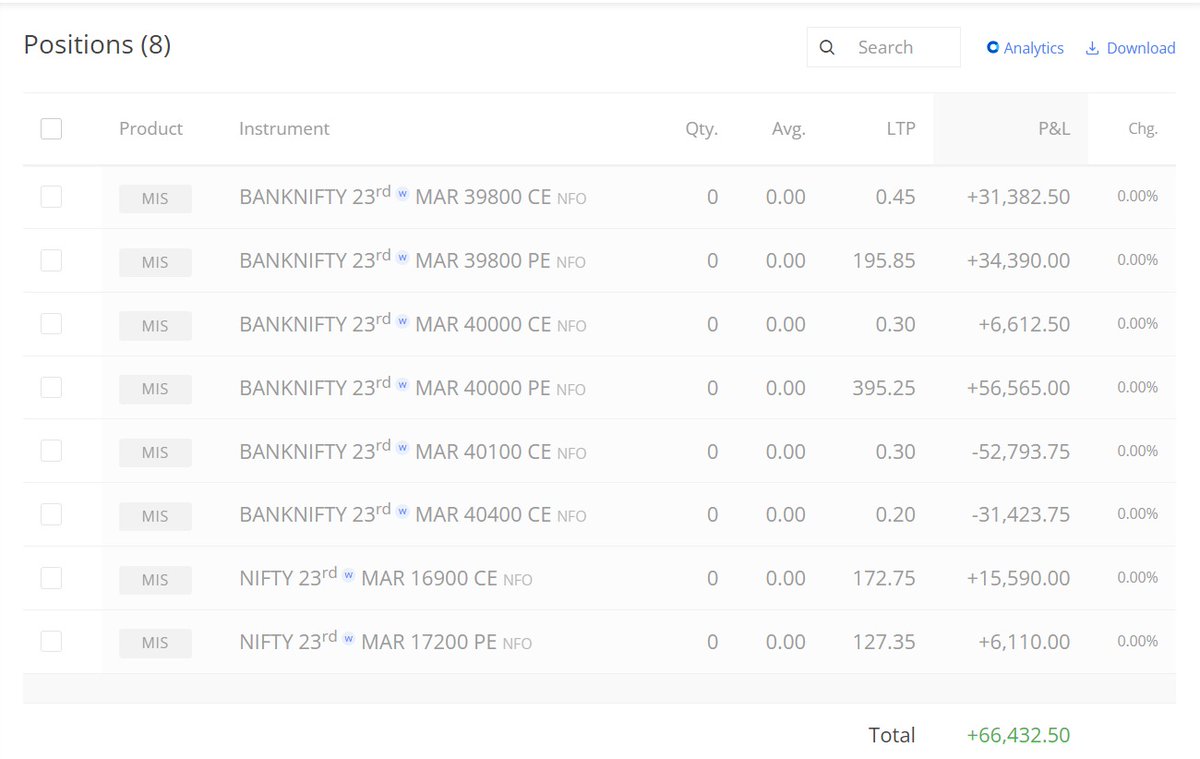1200x759 pixels.
Task: Click MIS tag on BANKNIFTY 40000 PE row
Action: (155, 388)
